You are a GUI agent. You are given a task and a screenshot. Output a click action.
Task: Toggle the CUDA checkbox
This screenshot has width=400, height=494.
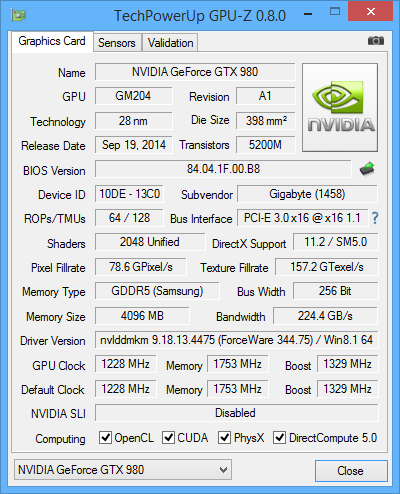click(168, 437)
